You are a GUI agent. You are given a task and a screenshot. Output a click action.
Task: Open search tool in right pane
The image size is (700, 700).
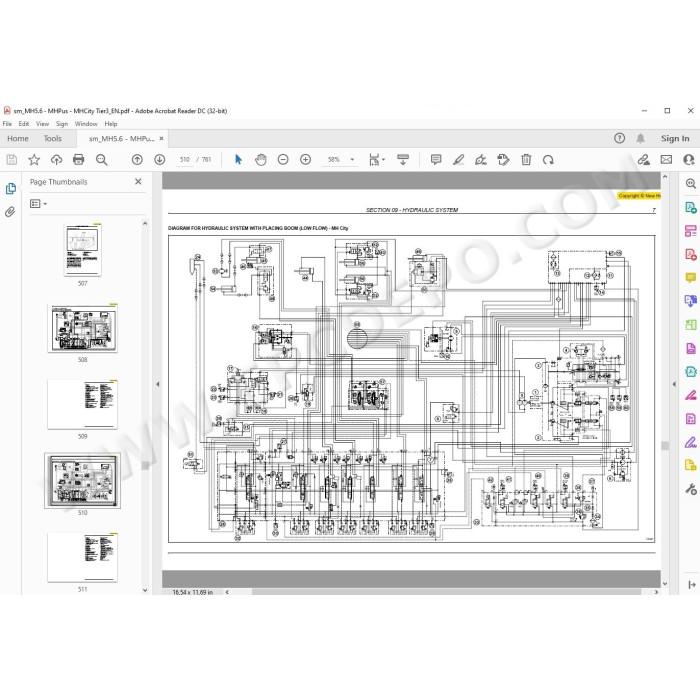click(691, 183)
